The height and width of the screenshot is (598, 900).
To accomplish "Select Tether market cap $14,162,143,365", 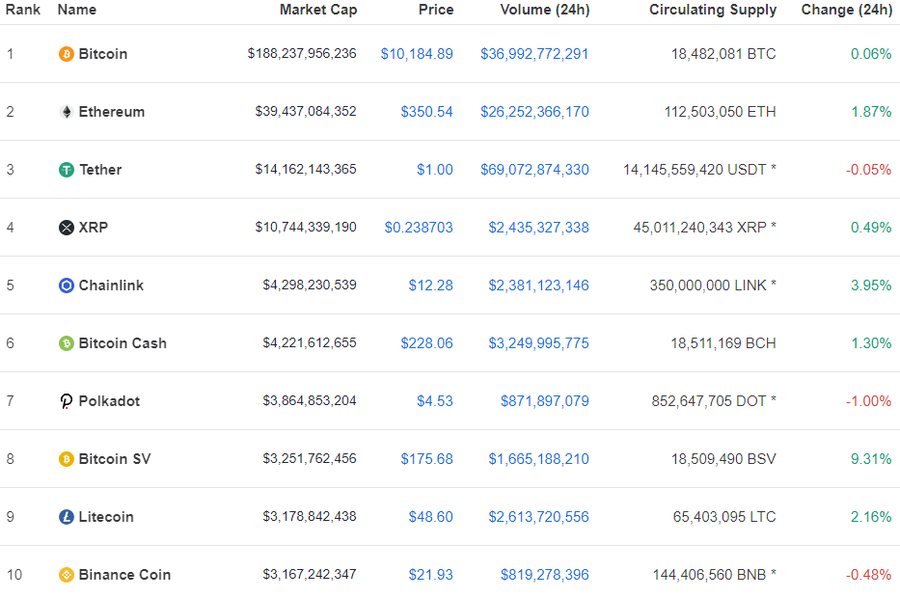I will [306, 169].
